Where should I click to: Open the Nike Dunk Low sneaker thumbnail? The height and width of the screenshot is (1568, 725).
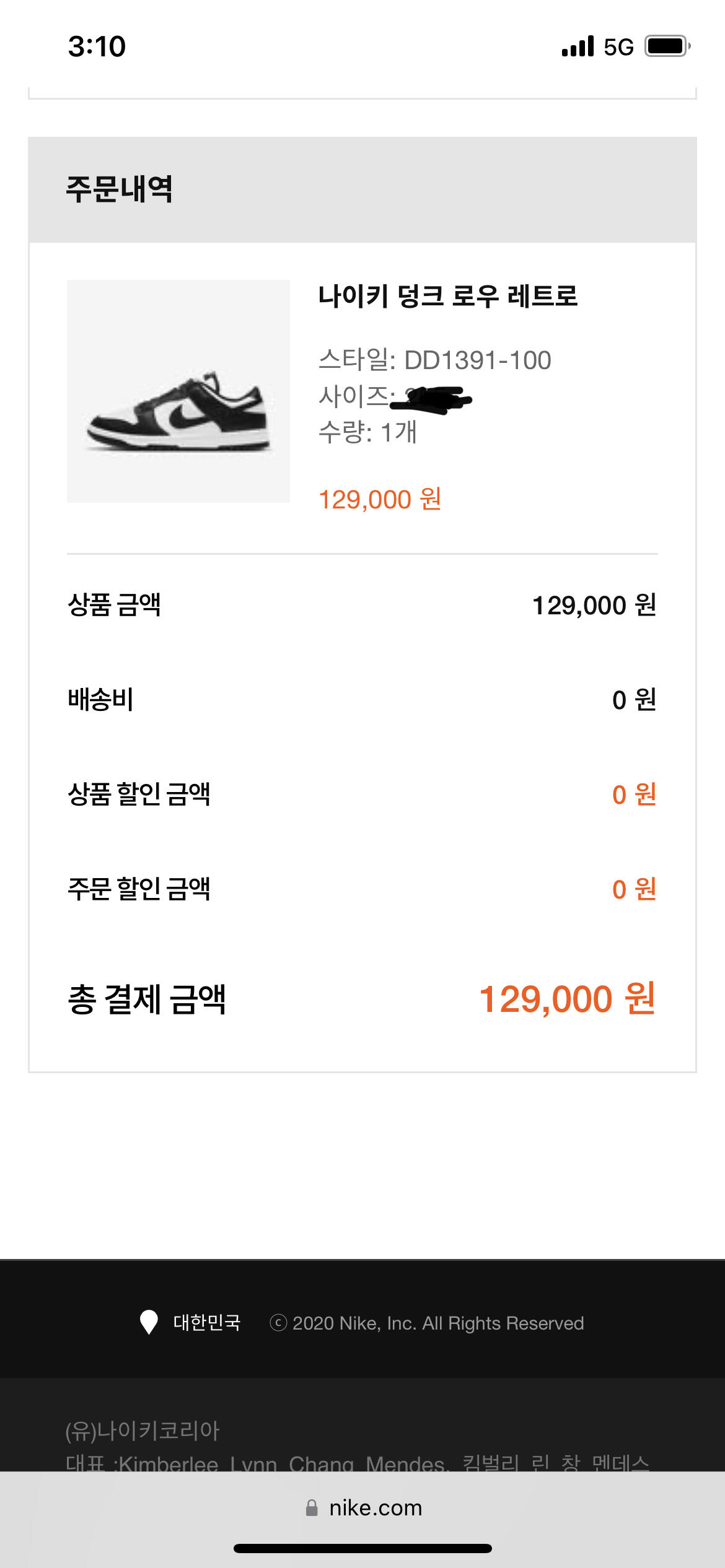[178, 391]
